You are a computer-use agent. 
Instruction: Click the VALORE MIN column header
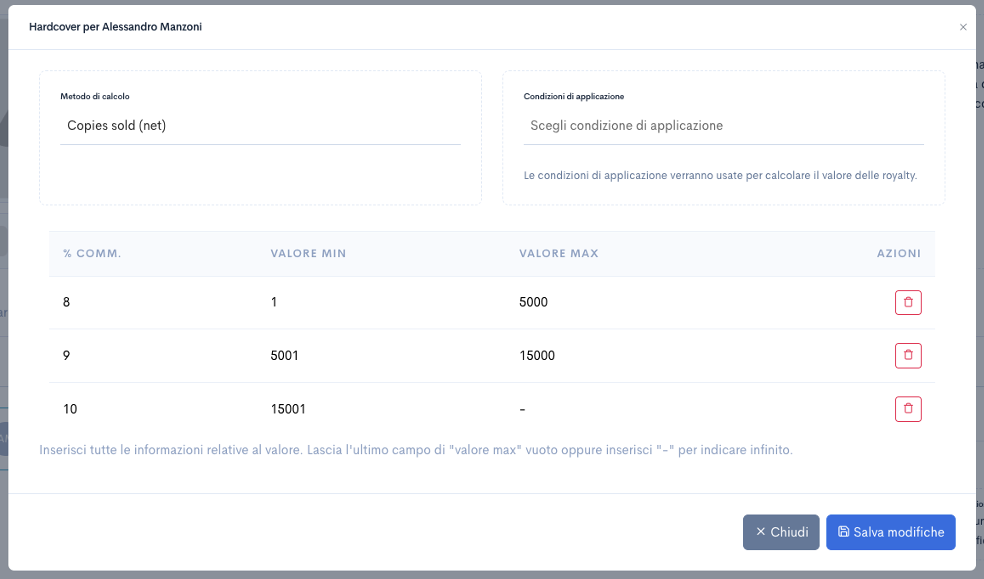[x=308, y=254]
